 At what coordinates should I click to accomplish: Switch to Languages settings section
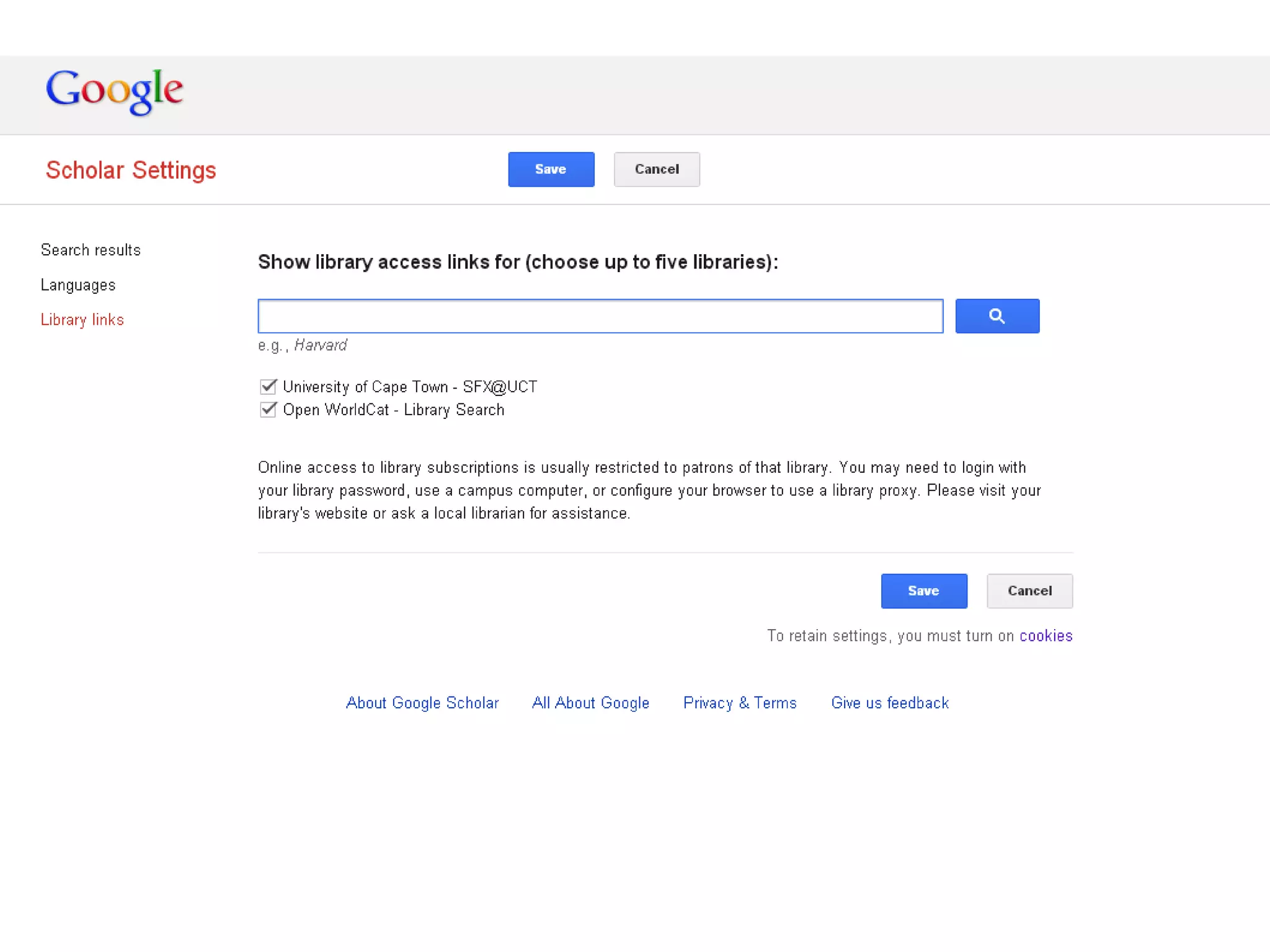(78, 285)
